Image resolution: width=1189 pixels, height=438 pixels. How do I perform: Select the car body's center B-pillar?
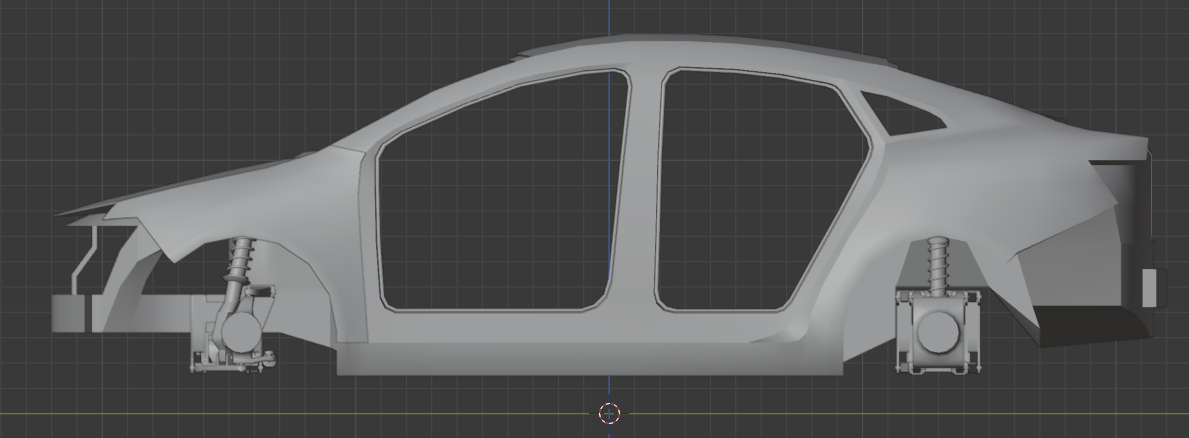click(641, 189)
